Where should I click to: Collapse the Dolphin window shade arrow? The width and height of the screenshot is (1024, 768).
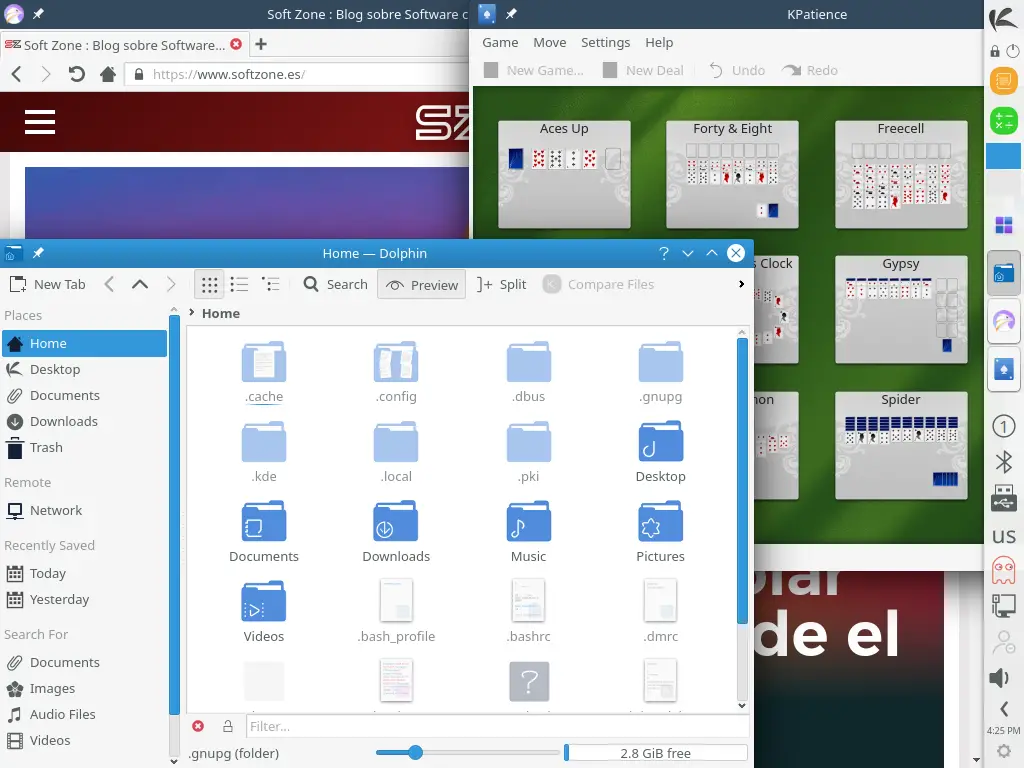tap(687, 253)
